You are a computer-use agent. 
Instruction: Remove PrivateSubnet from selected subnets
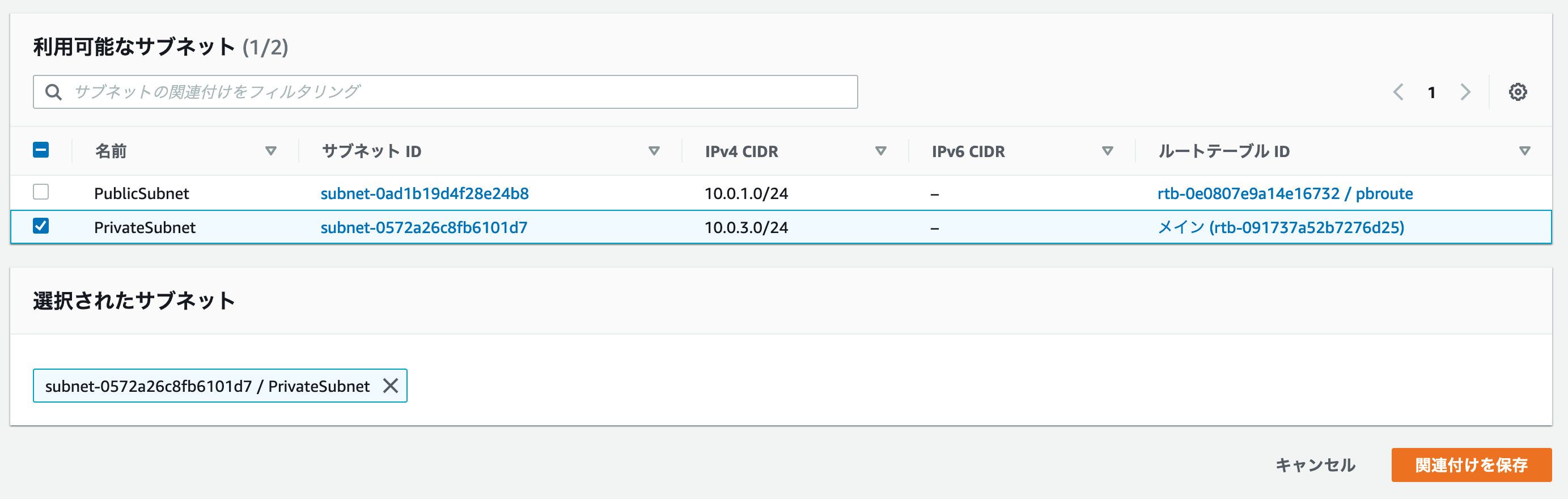(x=390, y=385)
